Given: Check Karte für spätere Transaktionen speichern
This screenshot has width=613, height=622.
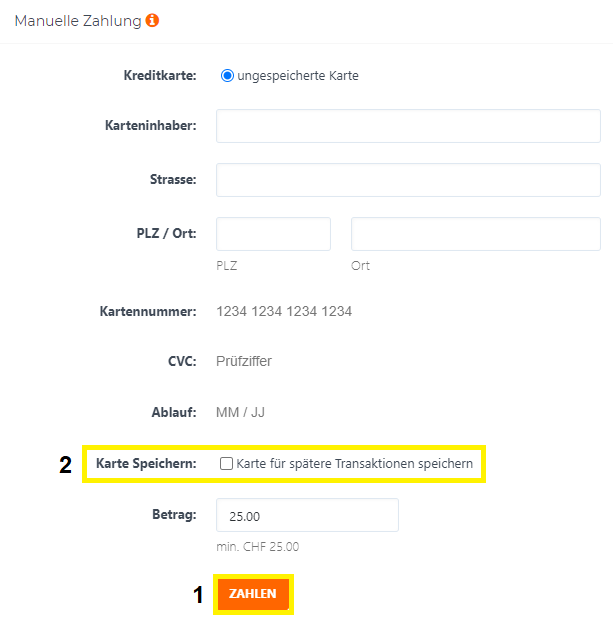Looking at the screenshot, I should (226, 463).
